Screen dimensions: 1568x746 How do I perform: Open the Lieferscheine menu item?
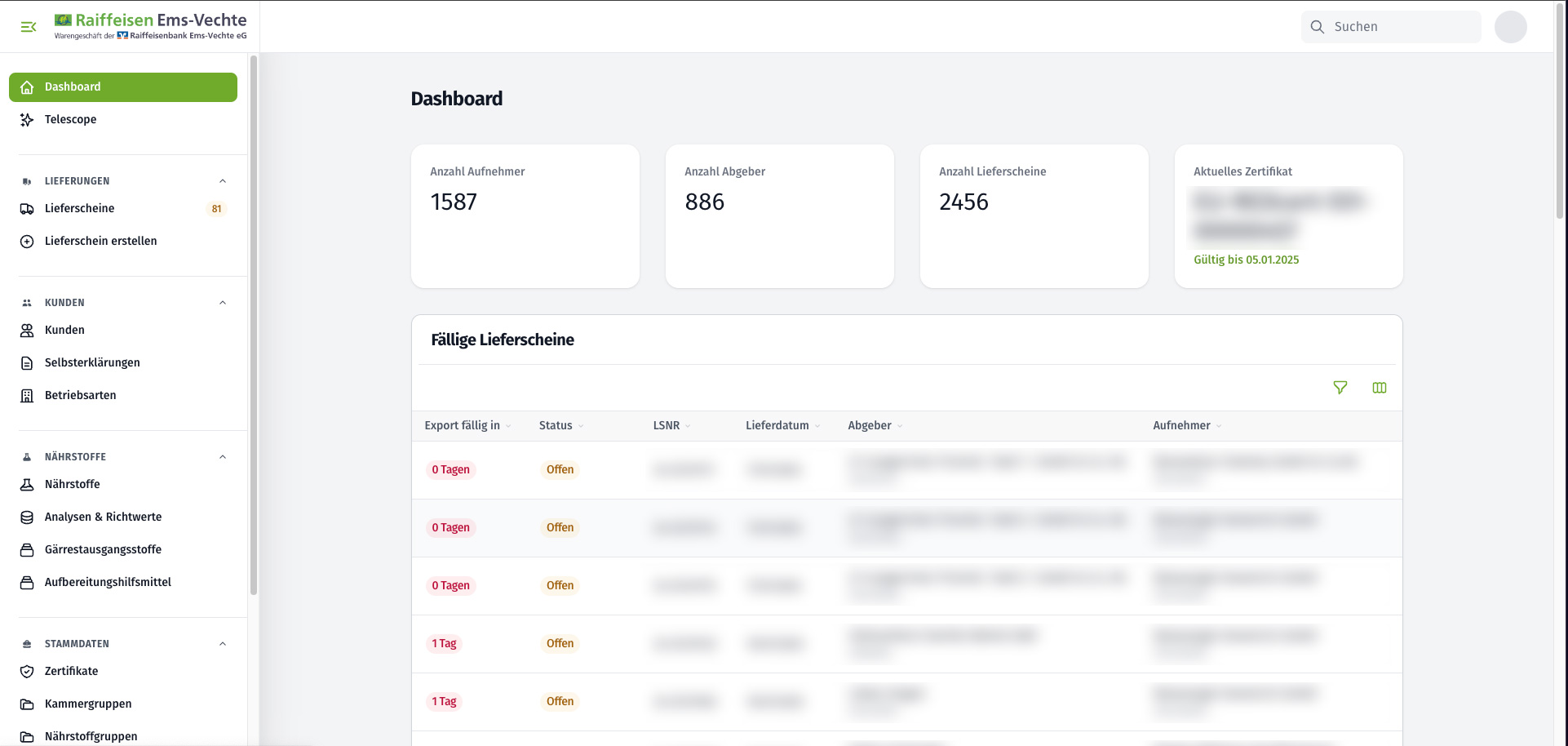pyautogui.click(x=80, y=209)
